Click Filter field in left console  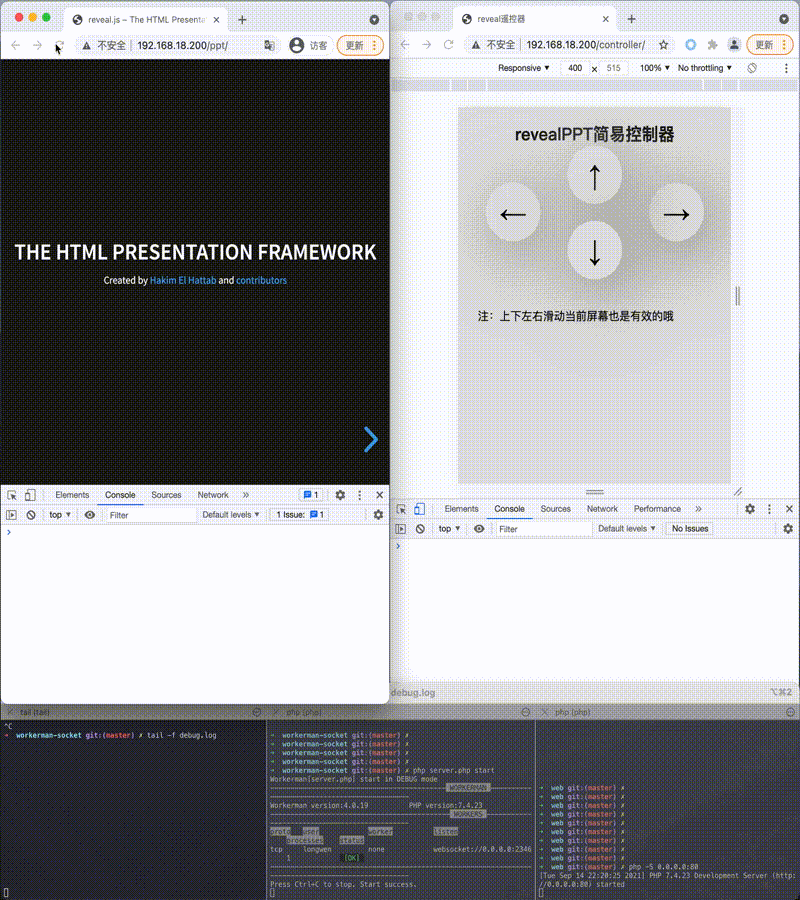pos(150,515)
